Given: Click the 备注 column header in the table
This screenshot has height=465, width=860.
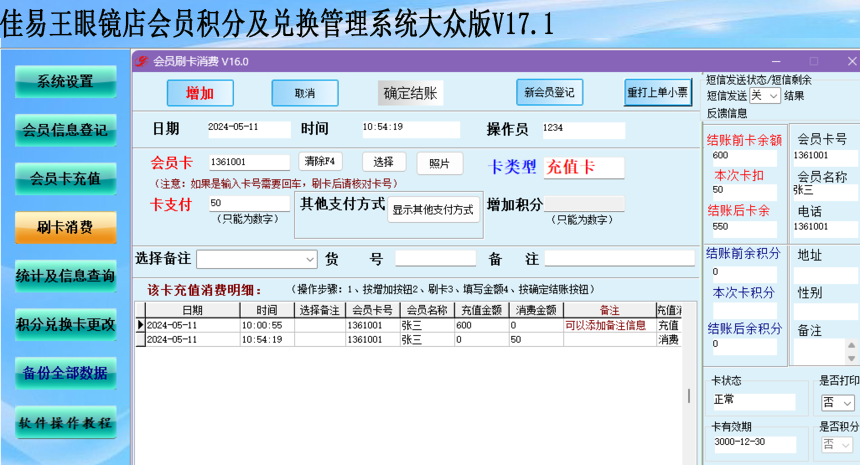Looking at the screenshot, I should [609, 310].
